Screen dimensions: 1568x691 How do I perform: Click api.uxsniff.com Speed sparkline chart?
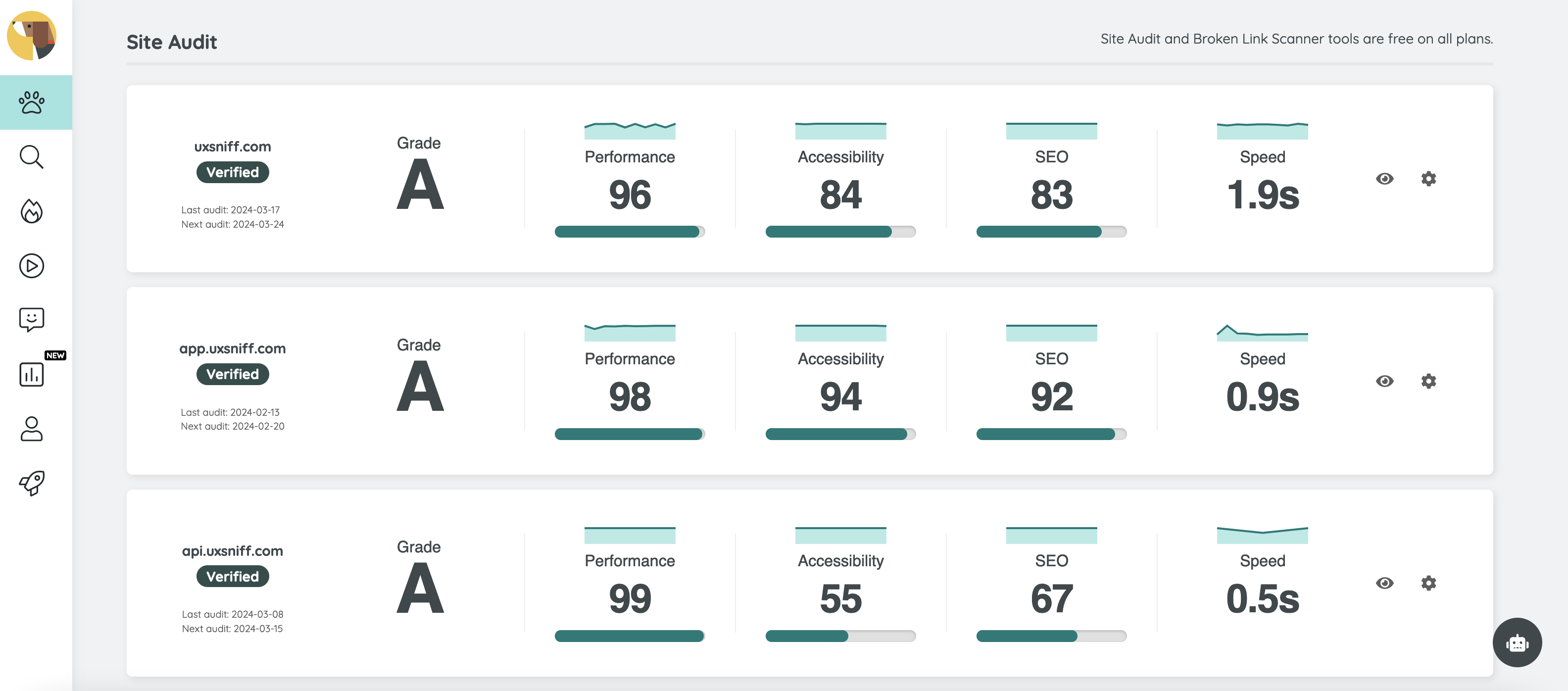click(x=1263, y=535)
